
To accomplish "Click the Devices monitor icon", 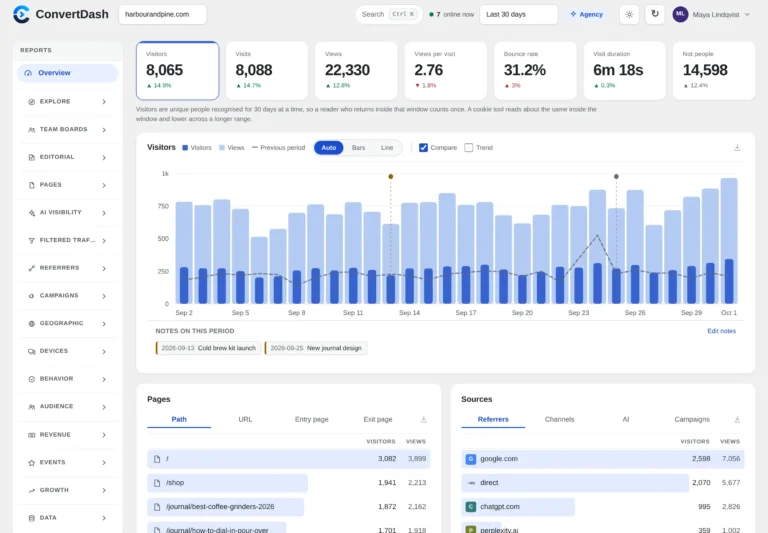I will [31, 351].
